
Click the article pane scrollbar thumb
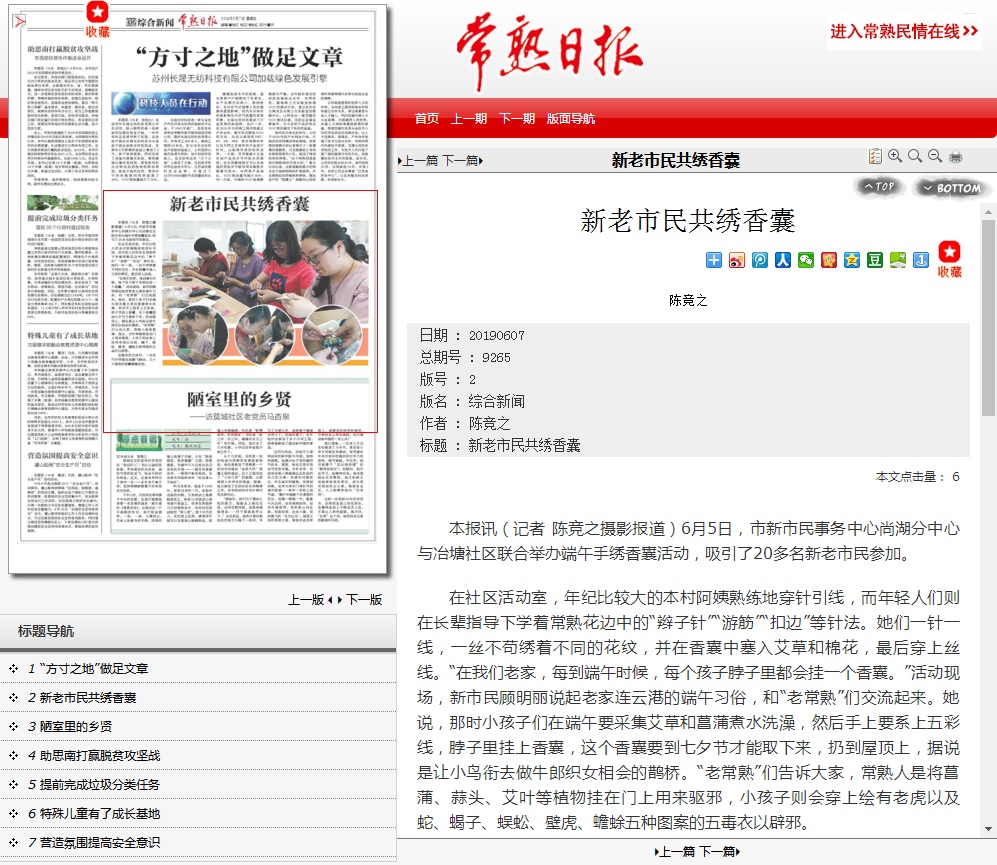pos(988,318)
